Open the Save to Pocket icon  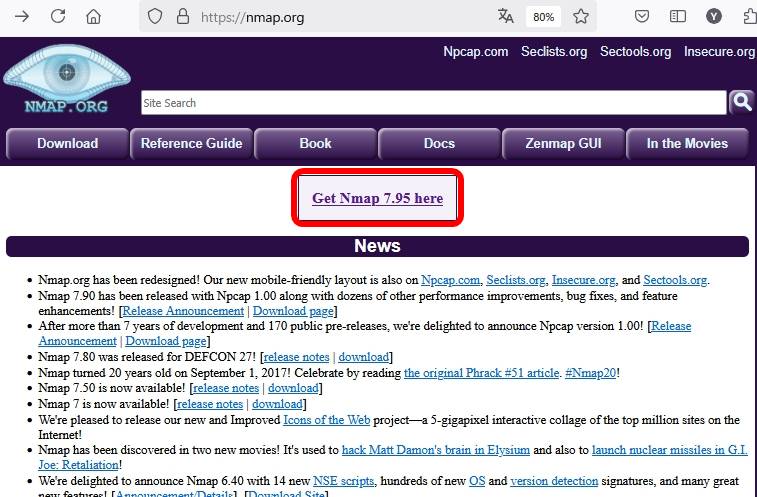click(642, 17)
